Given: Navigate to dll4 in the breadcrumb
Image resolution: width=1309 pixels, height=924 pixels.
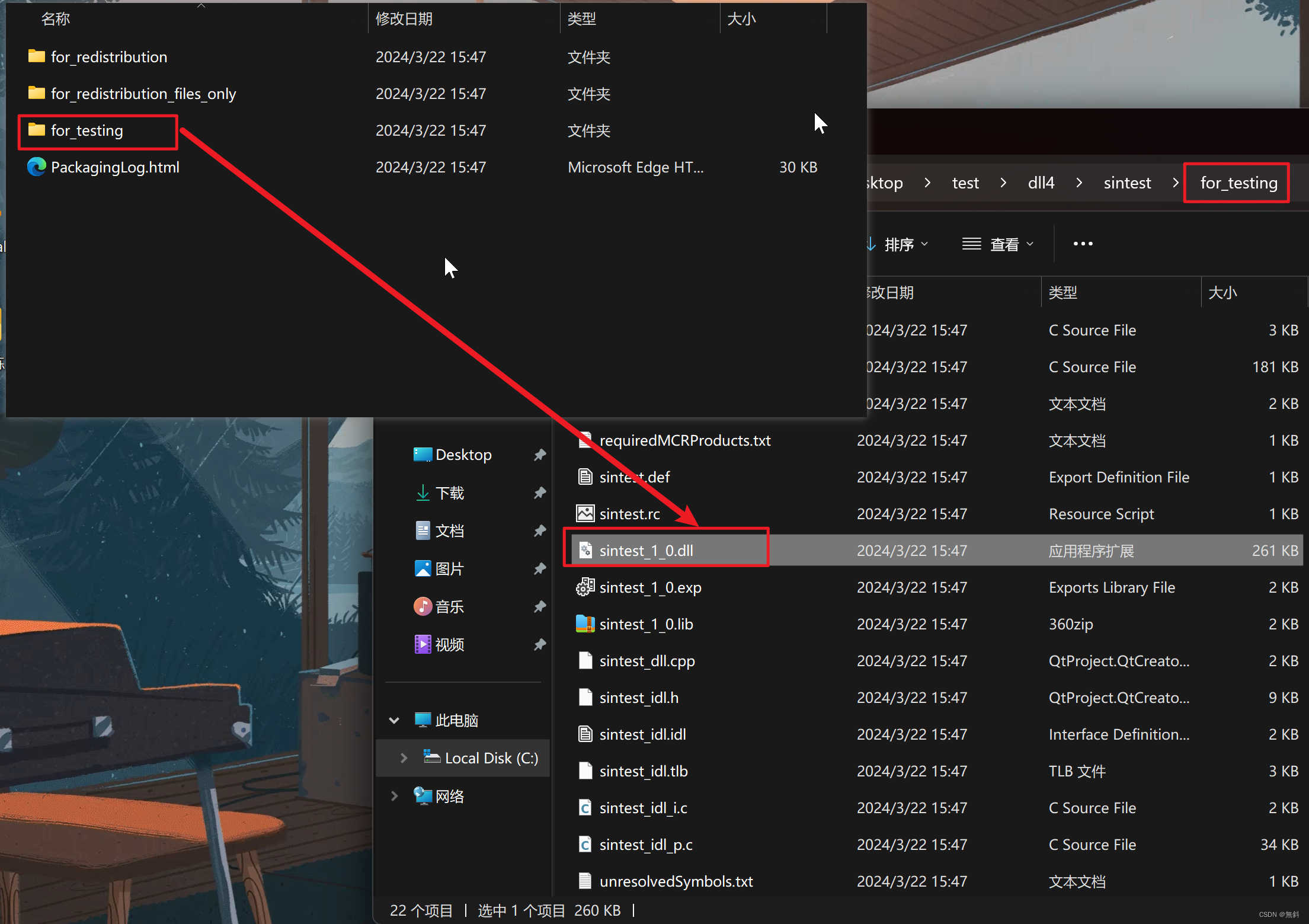Looking at the screenshot, I should click(1041, 183).
